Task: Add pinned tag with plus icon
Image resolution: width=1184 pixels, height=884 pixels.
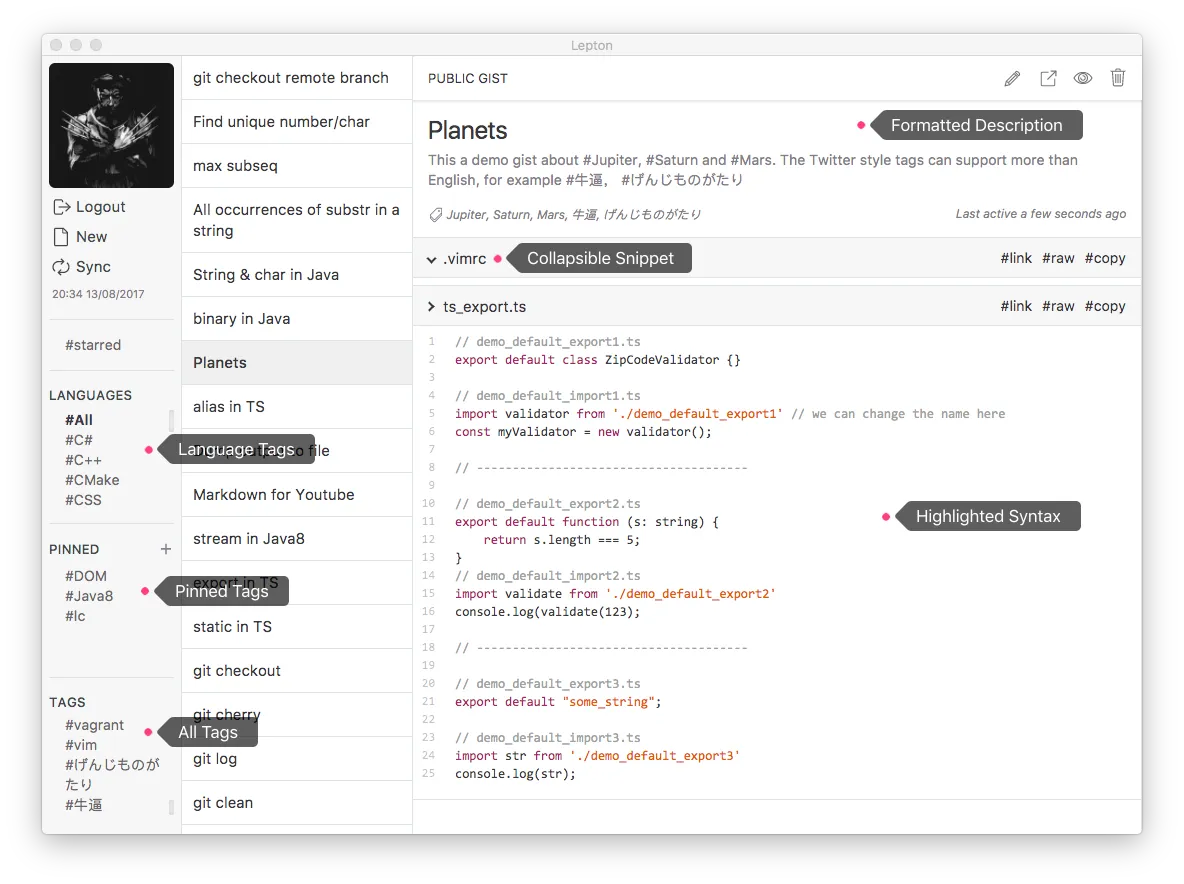Action: 165,549
